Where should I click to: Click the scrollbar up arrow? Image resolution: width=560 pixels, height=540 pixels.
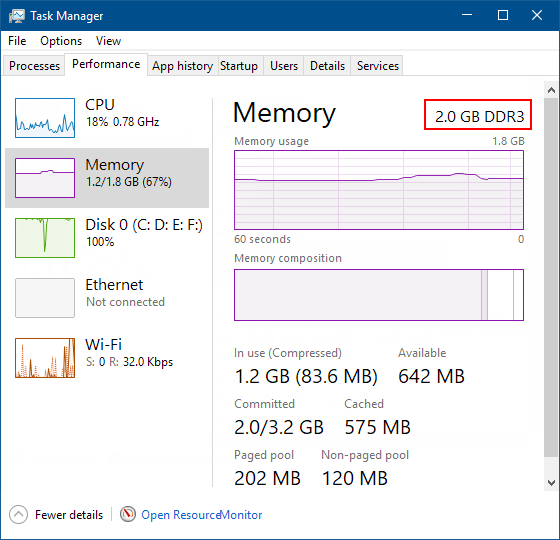(x=551, y=90)
